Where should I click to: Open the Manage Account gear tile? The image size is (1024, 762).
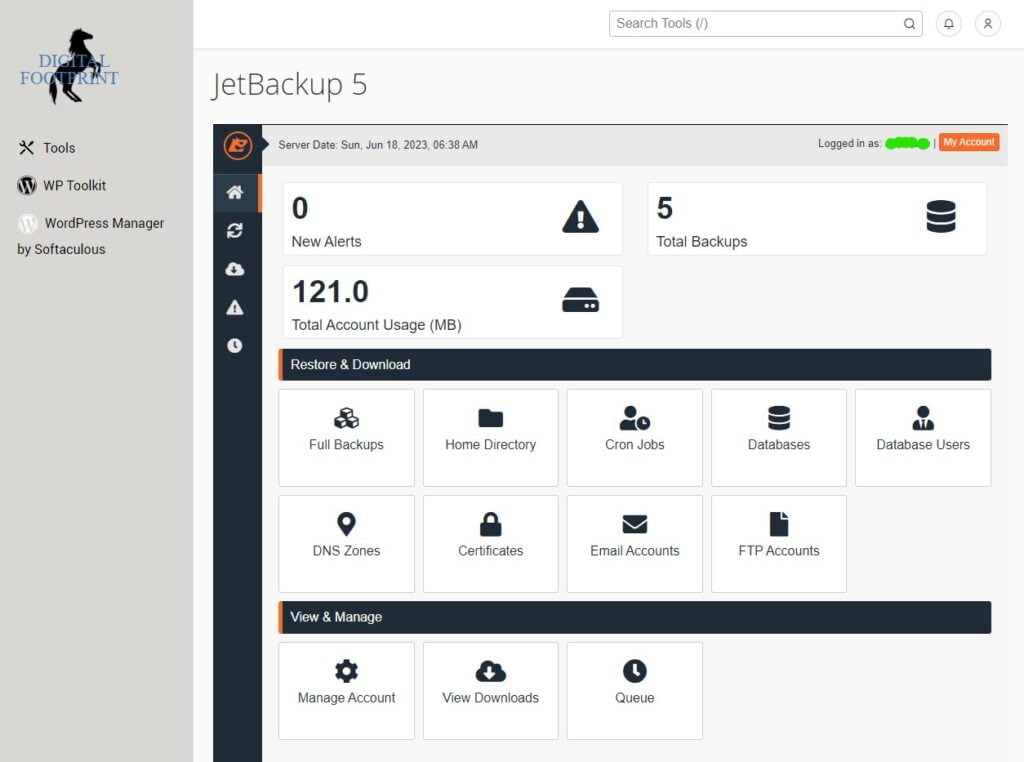[346, 691]
